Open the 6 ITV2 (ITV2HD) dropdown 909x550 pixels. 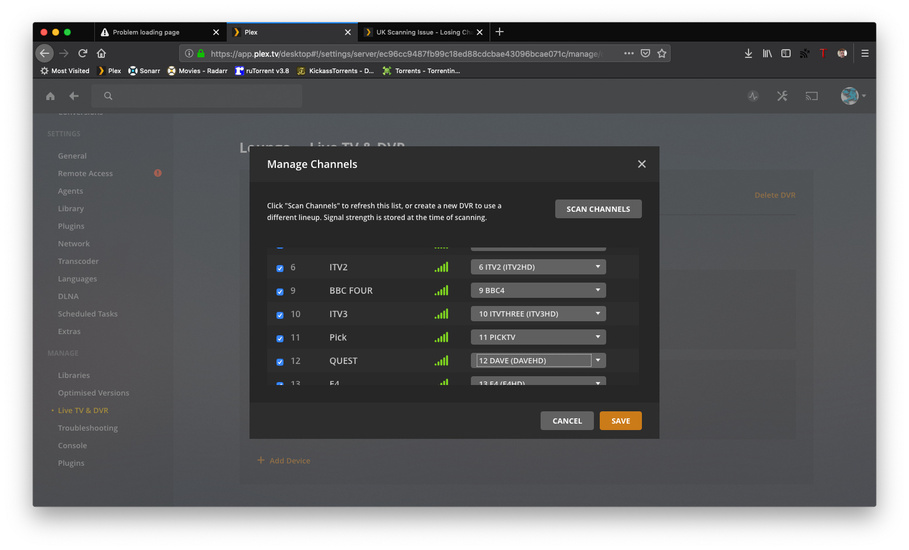tap(538, 267)
